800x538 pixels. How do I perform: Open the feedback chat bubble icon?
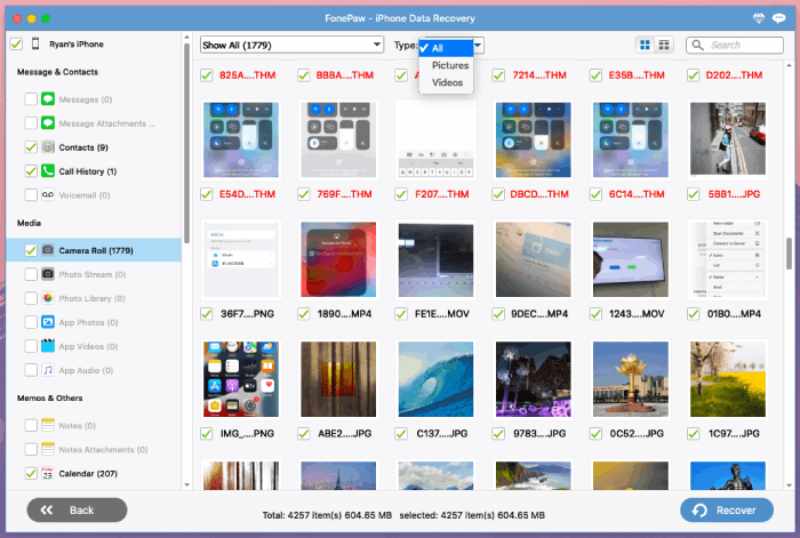pyautogui.click(x=780, y=19)
